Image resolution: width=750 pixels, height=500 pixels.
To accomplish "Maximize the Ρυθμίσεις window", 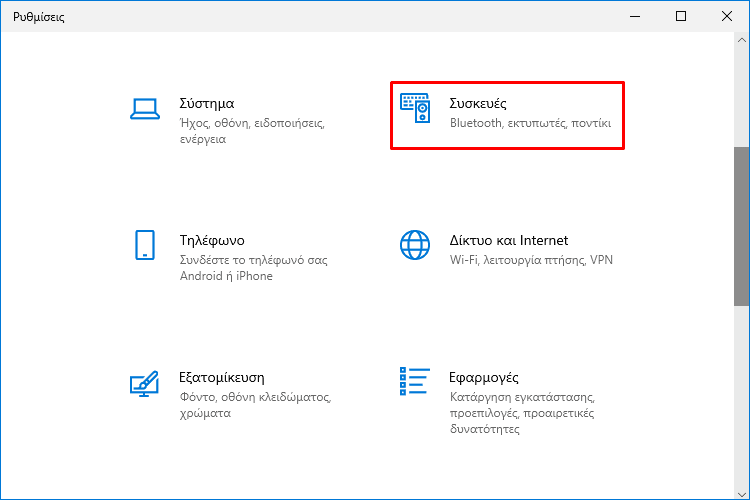I will (x=681, y=16).
